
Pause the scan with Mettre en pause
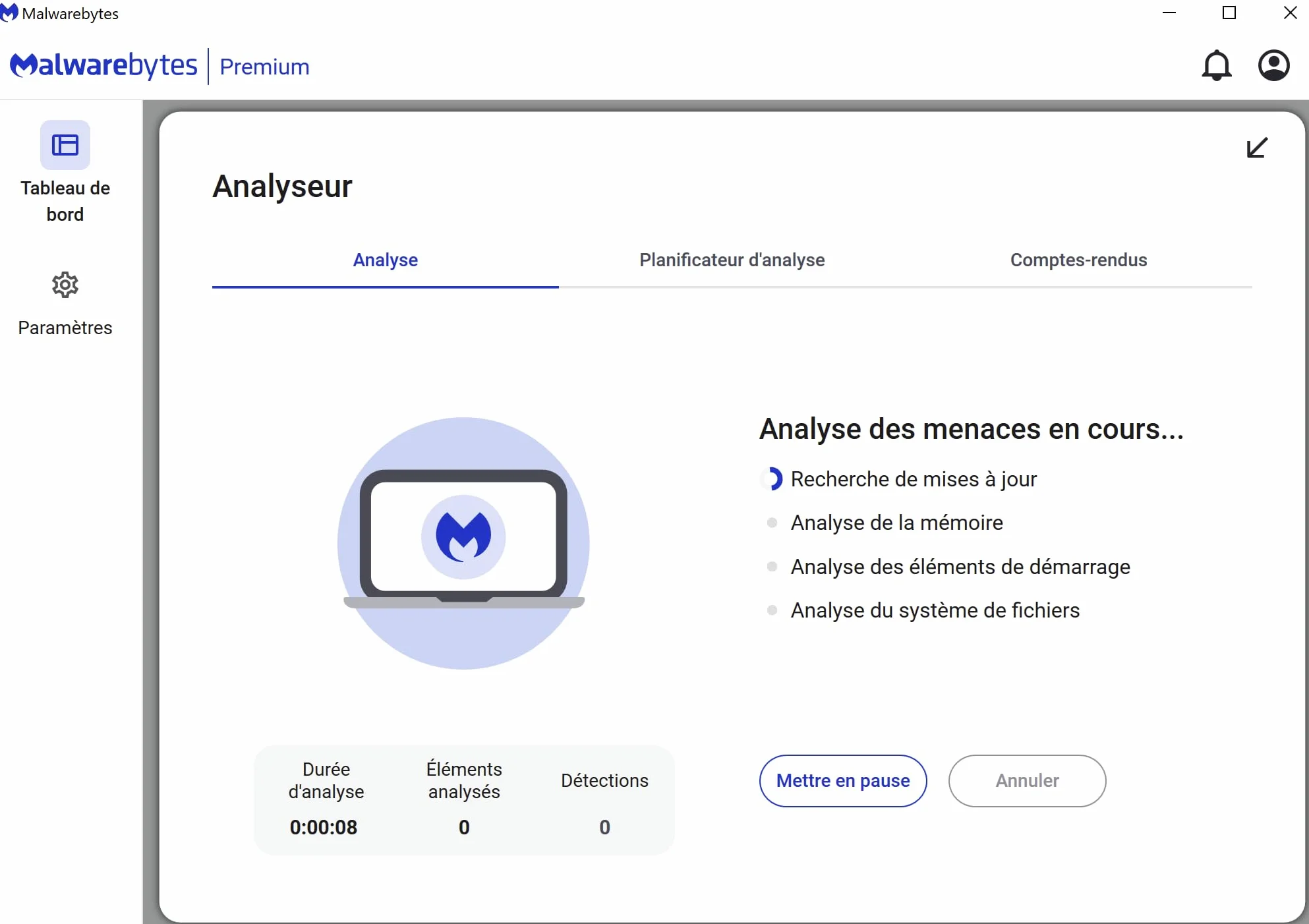(x=843, y=781)
